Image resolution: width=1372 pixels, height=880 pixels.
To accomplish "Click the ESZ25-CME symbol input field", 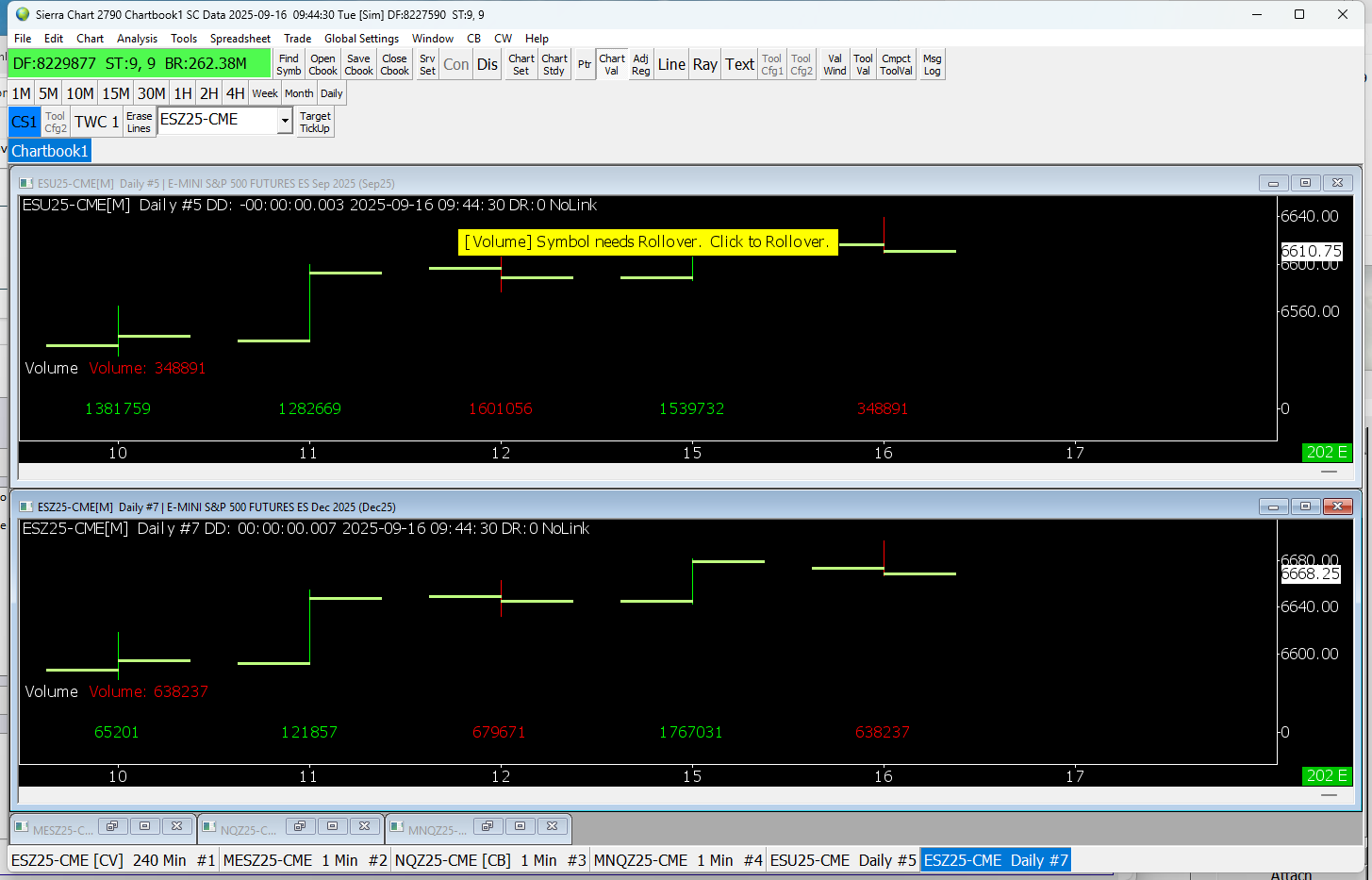I will point(218,120).
